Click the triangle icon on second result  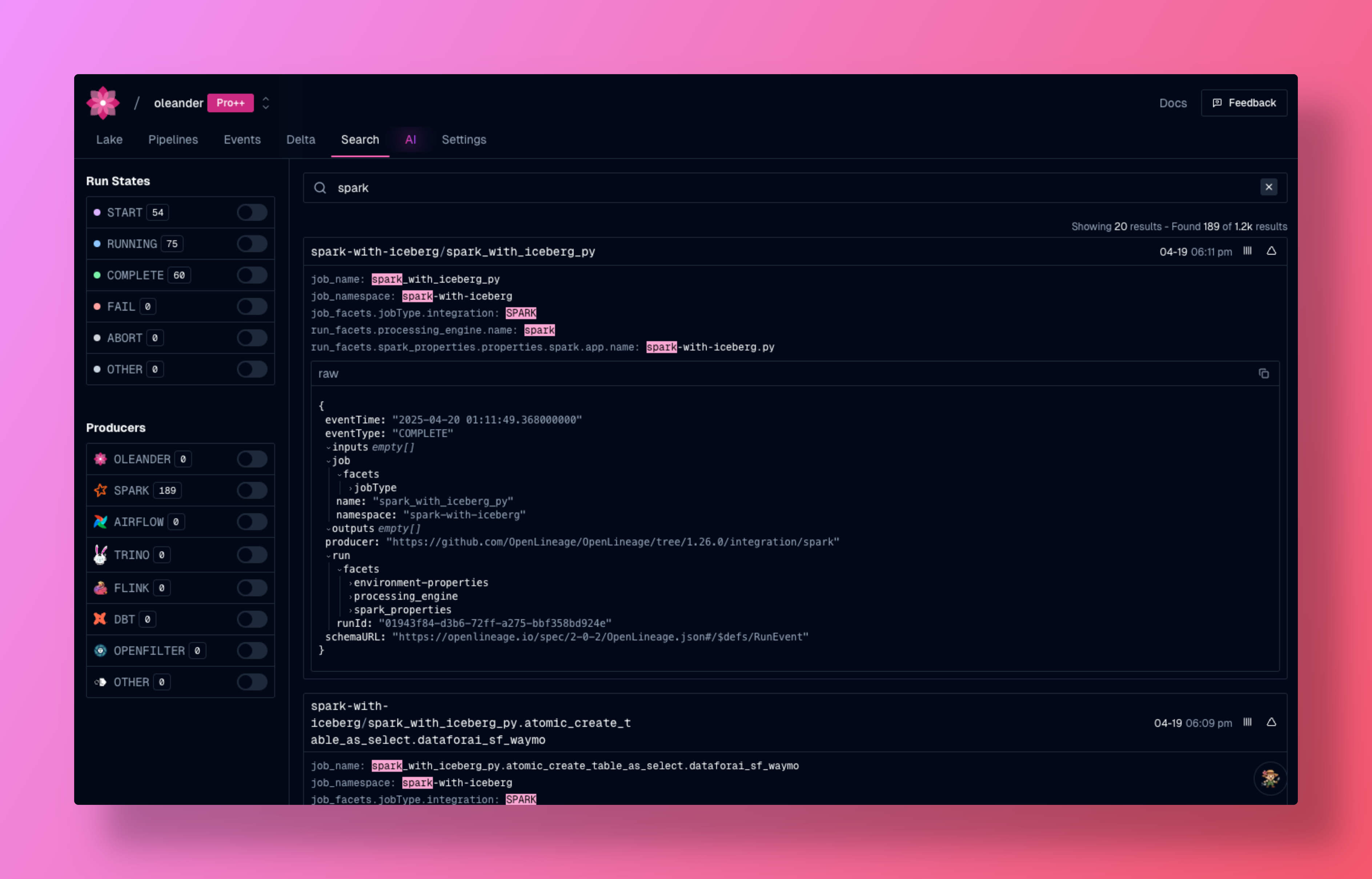coord(1271,723)
